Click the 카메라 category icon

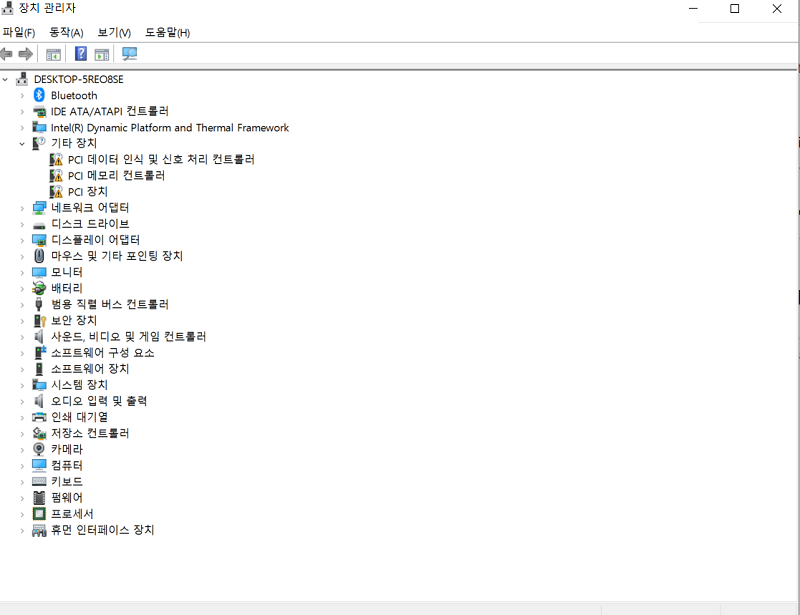click(x=39, y=449)
